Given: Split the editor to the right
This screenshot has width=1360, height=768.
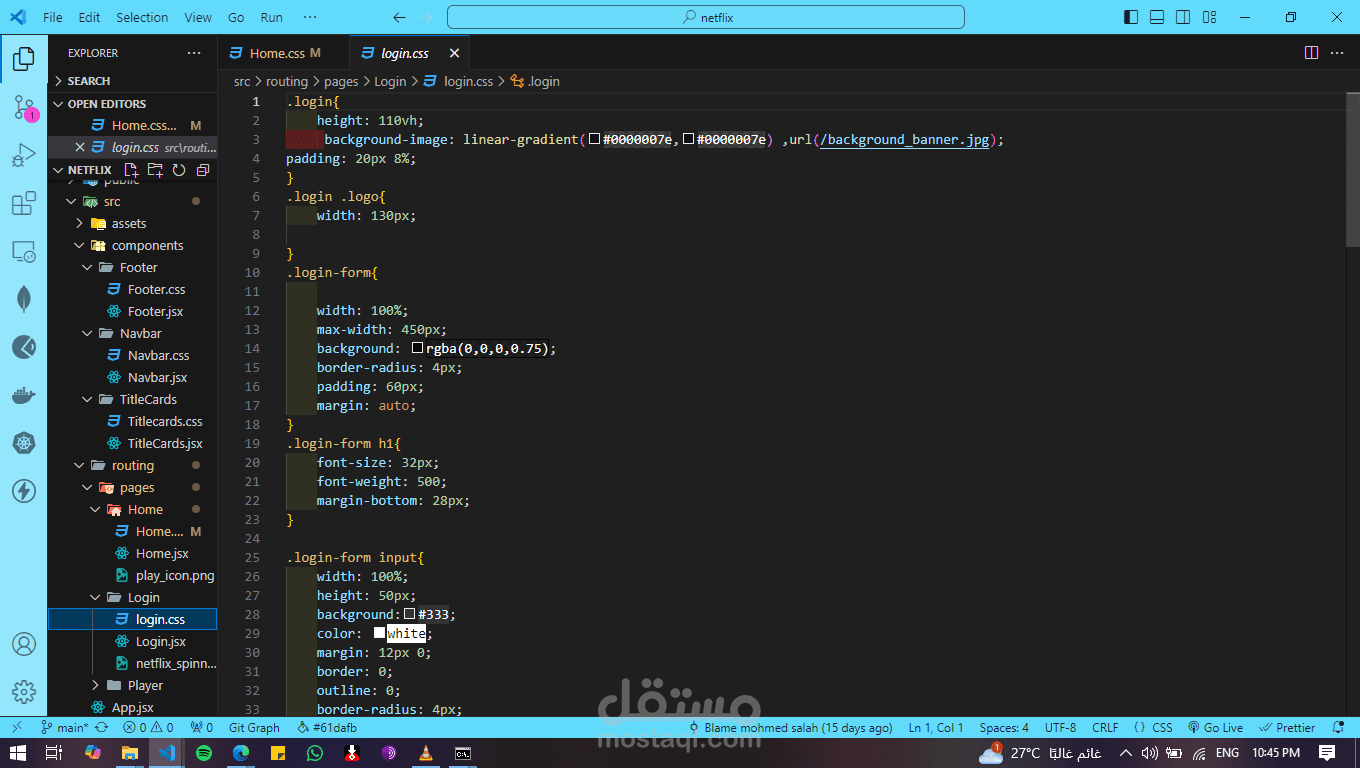Looking at the screenshot, I should pos(1311,53).
